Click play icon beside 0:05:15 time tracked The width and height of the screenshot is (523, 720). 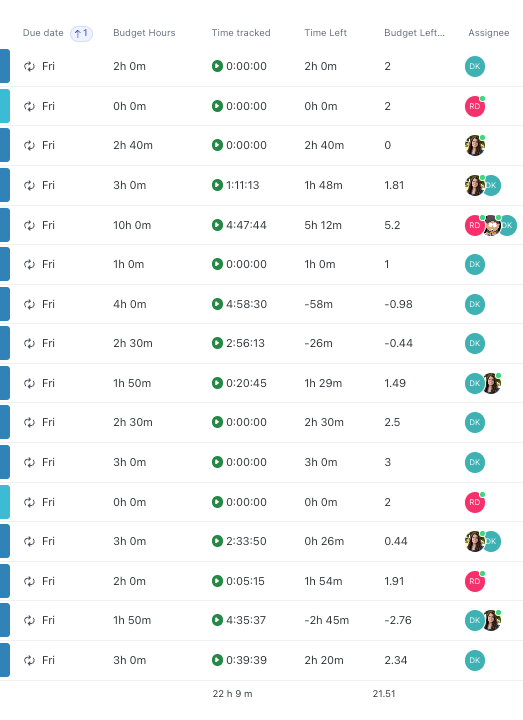217,581
